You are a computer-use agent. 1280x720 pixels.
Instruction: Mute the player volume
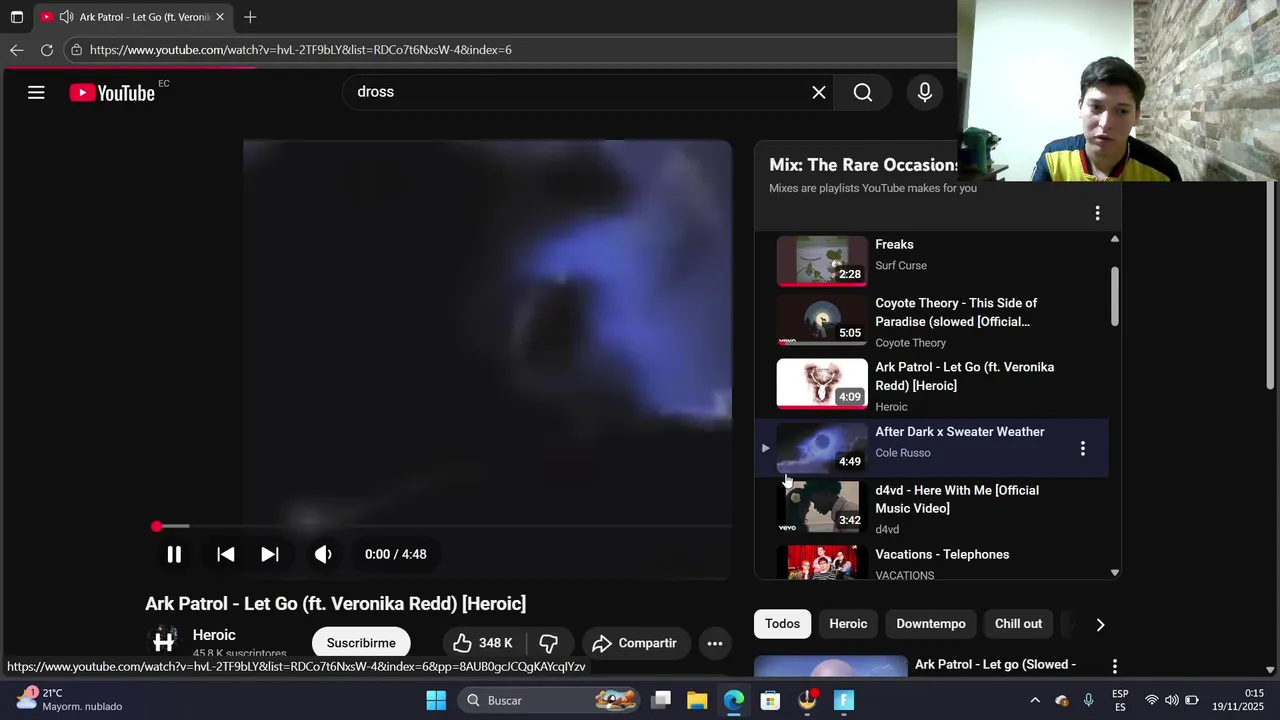click(323, 554)
